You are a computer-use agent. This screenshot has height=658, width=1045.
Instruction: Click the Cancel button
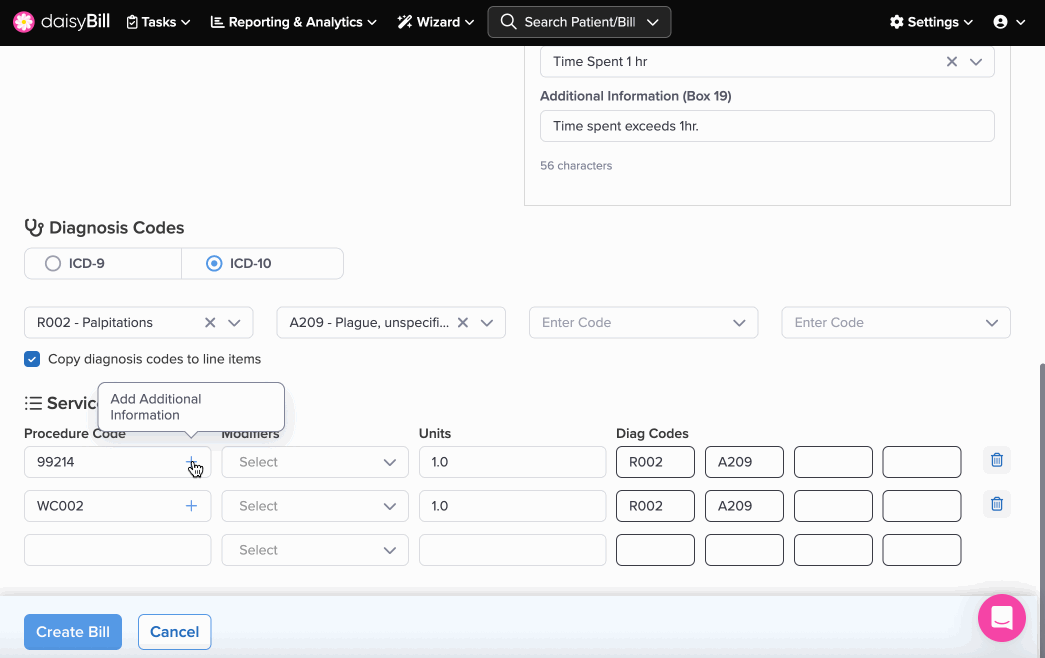pos(174,632)
